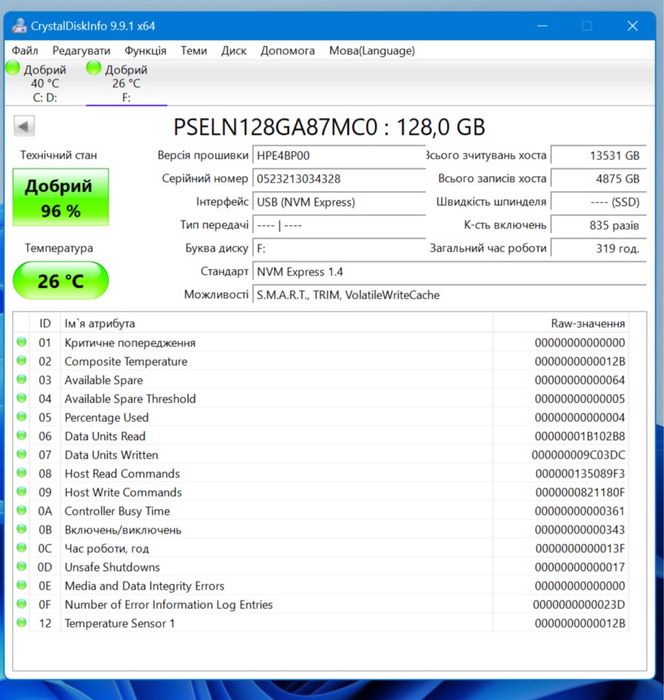Select the Controller Busy Time row
This screenshot has width=664, height=700.
click(321, 511)
